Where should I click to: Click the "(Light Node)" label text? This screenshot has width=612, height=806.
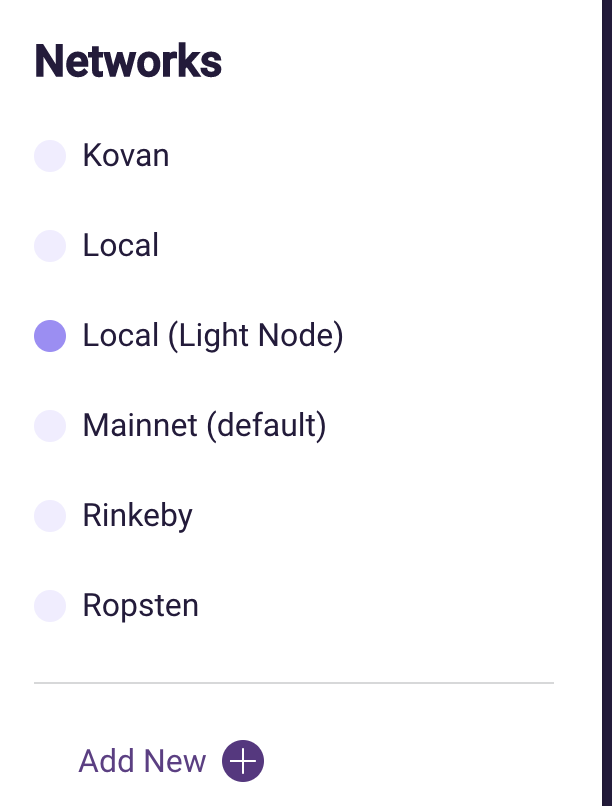255,336
